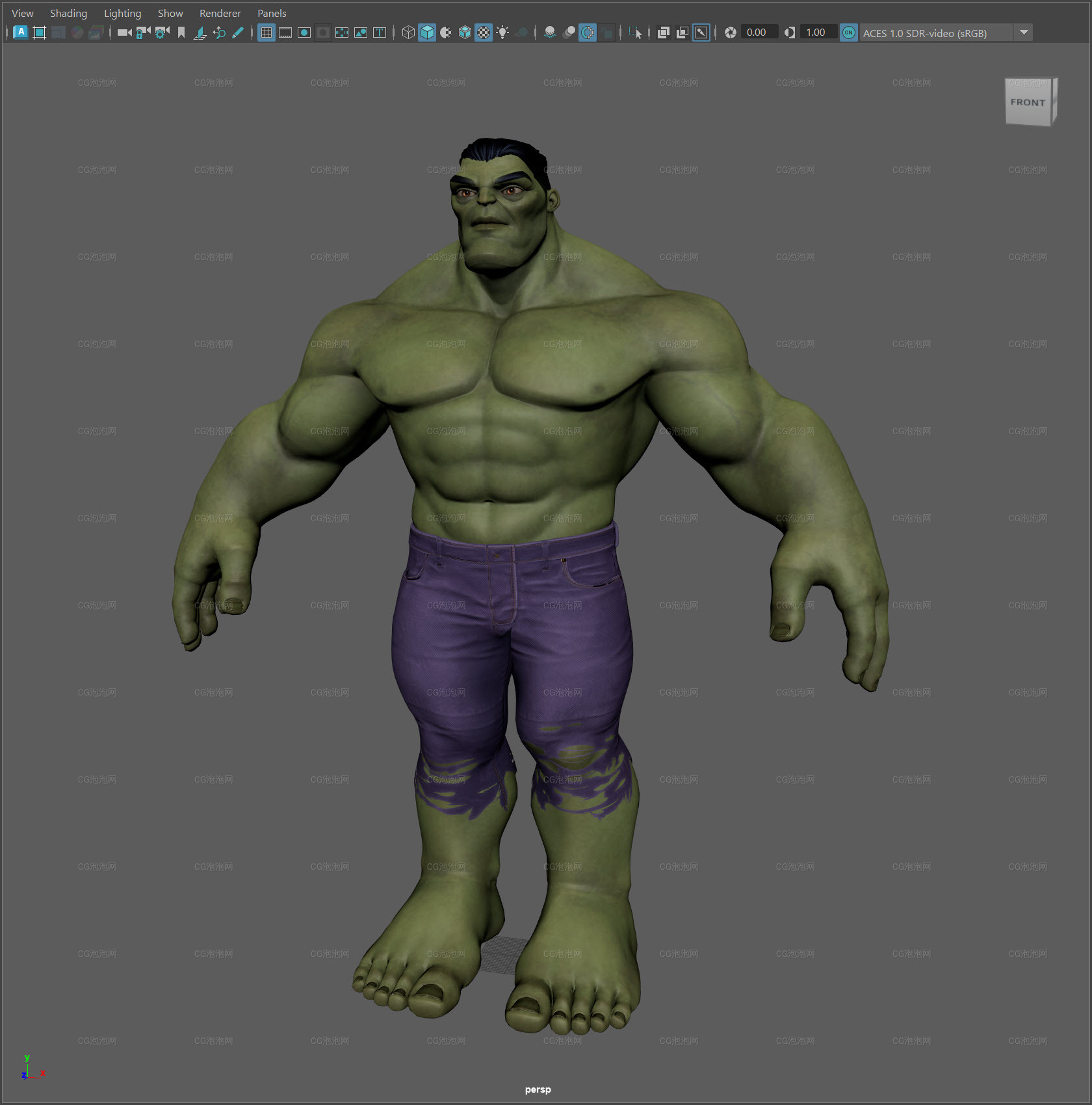Click use default material icon
The width and height of the screenshot is (1092, 1105).
(446, 32)
